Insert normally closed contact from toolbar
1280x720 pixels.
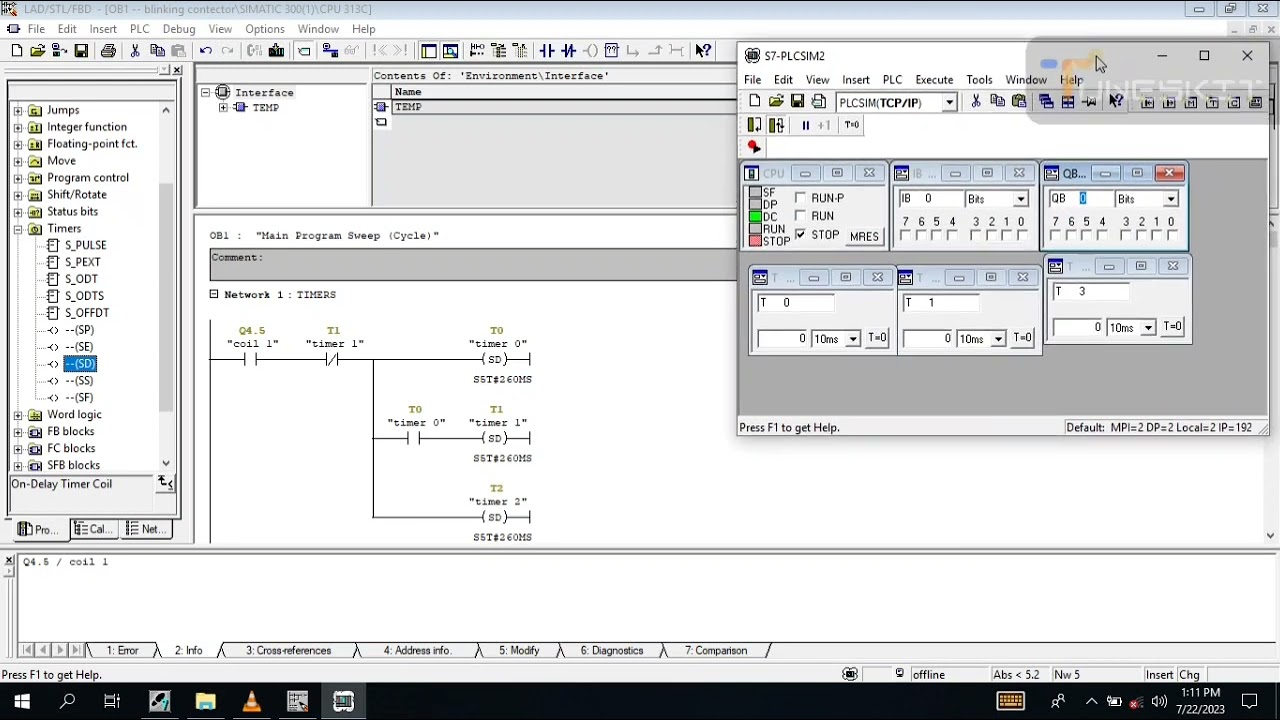point(568,51)
